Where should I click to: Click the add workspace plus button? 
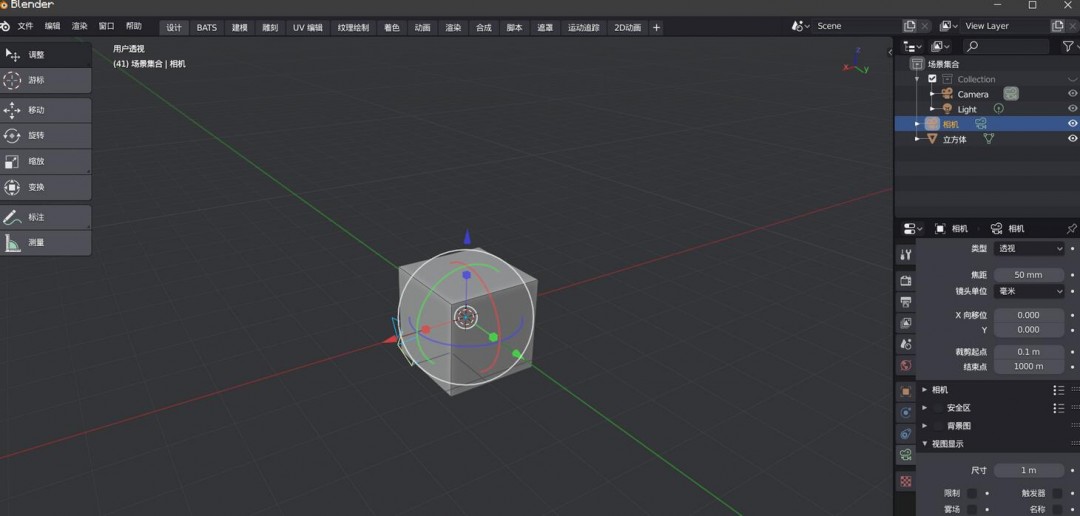[657, 27]
